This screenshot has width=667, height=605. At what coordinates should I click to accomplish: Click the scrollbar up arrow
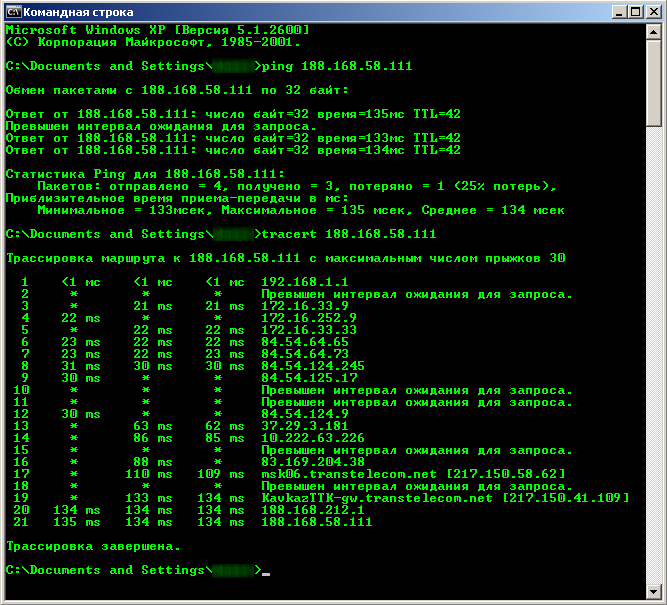[654, 32]
